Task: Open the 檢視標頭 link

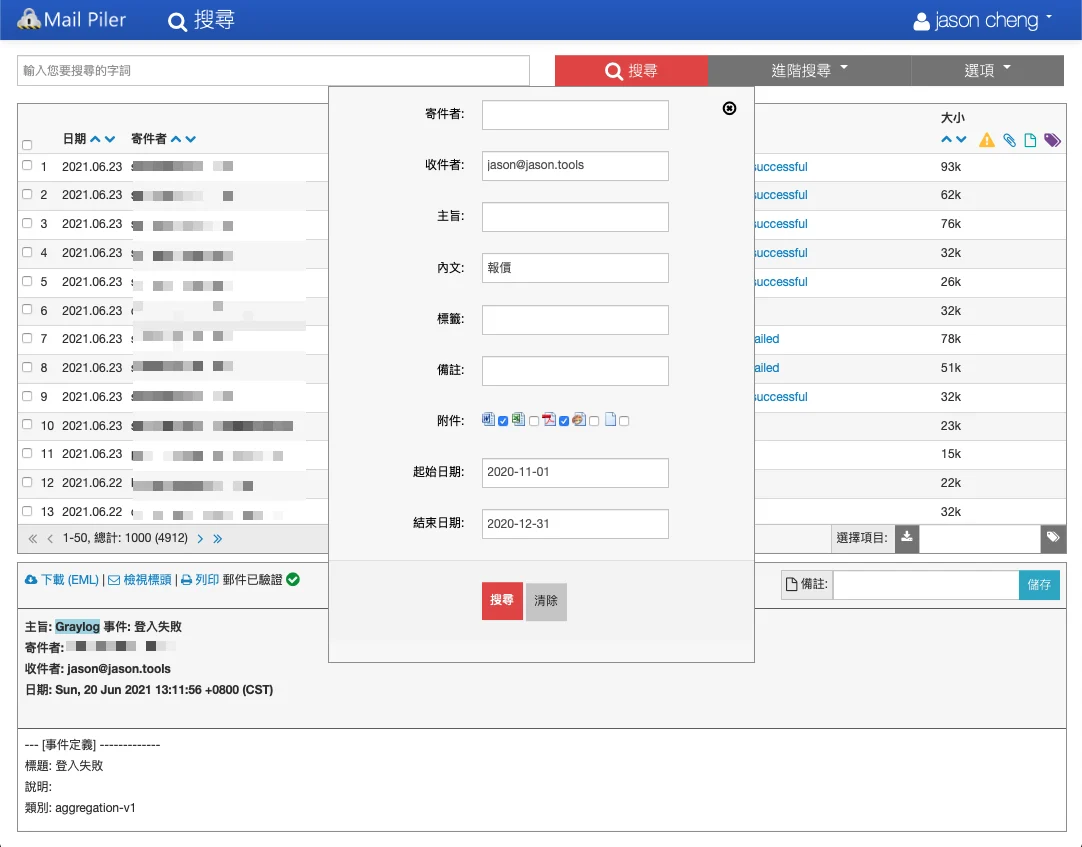Action: tap(139, 580)
